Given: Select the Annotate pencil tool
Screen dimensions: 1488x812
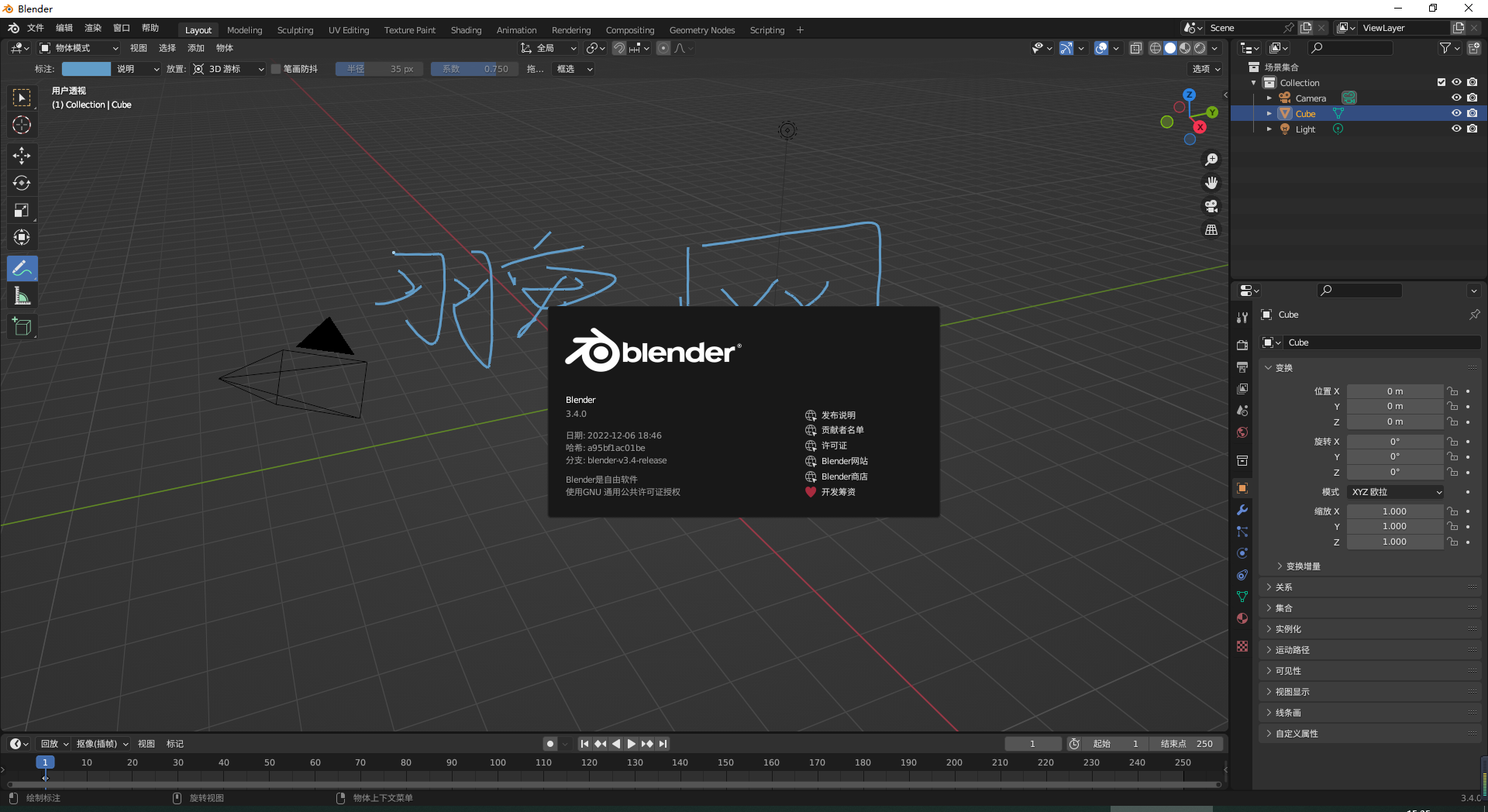Looking at the screenshot, I should 22,268.
